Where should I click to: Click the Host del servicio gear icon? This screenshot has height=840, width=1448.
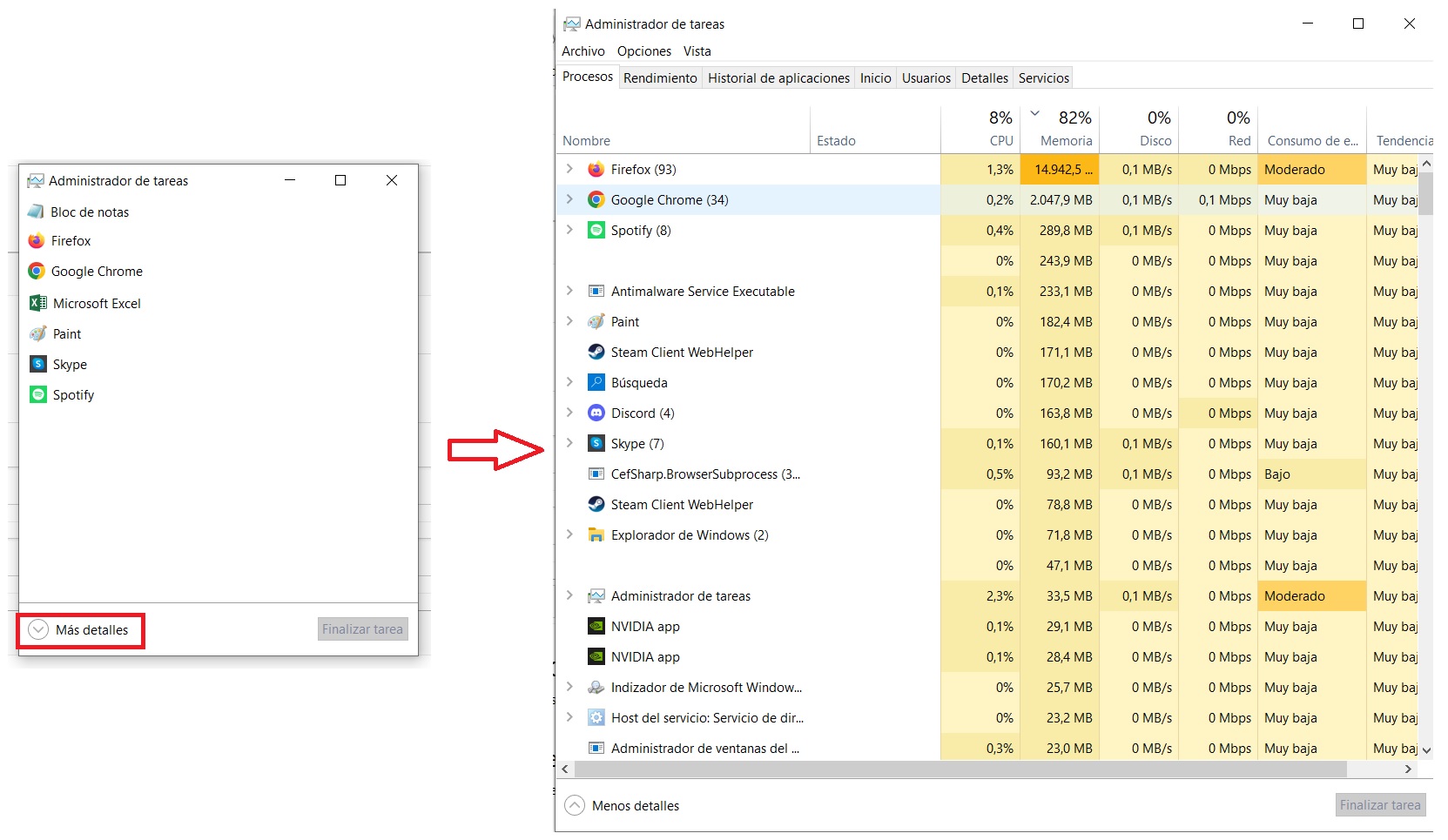tap(596, 718)
